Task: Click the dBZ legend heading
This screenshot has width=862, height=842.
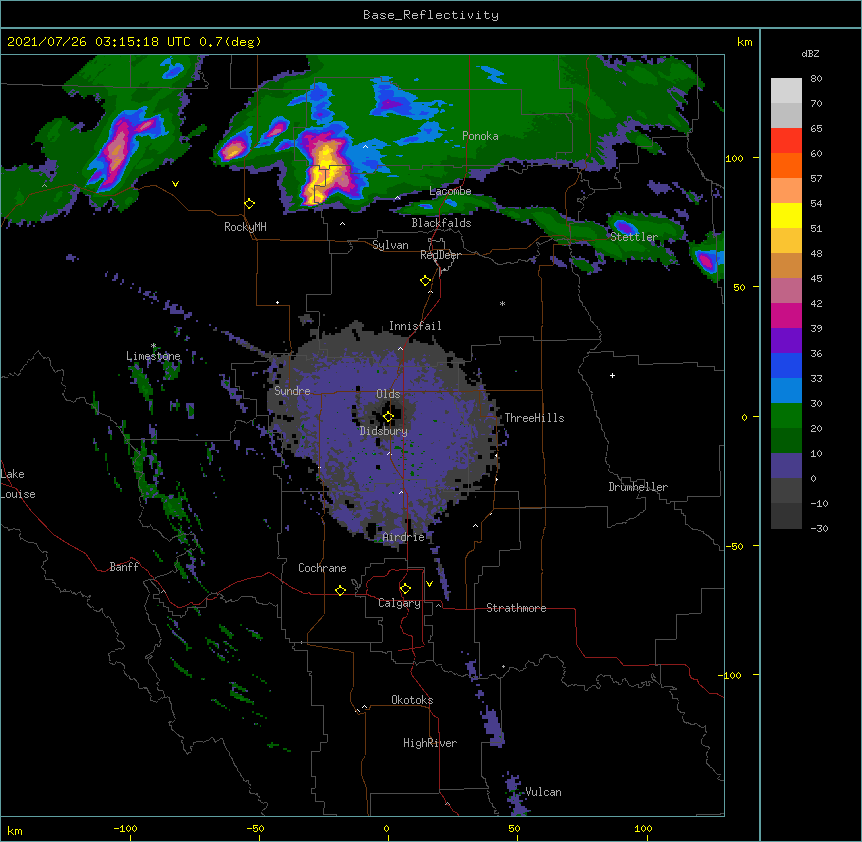Action: coord(810,54)
